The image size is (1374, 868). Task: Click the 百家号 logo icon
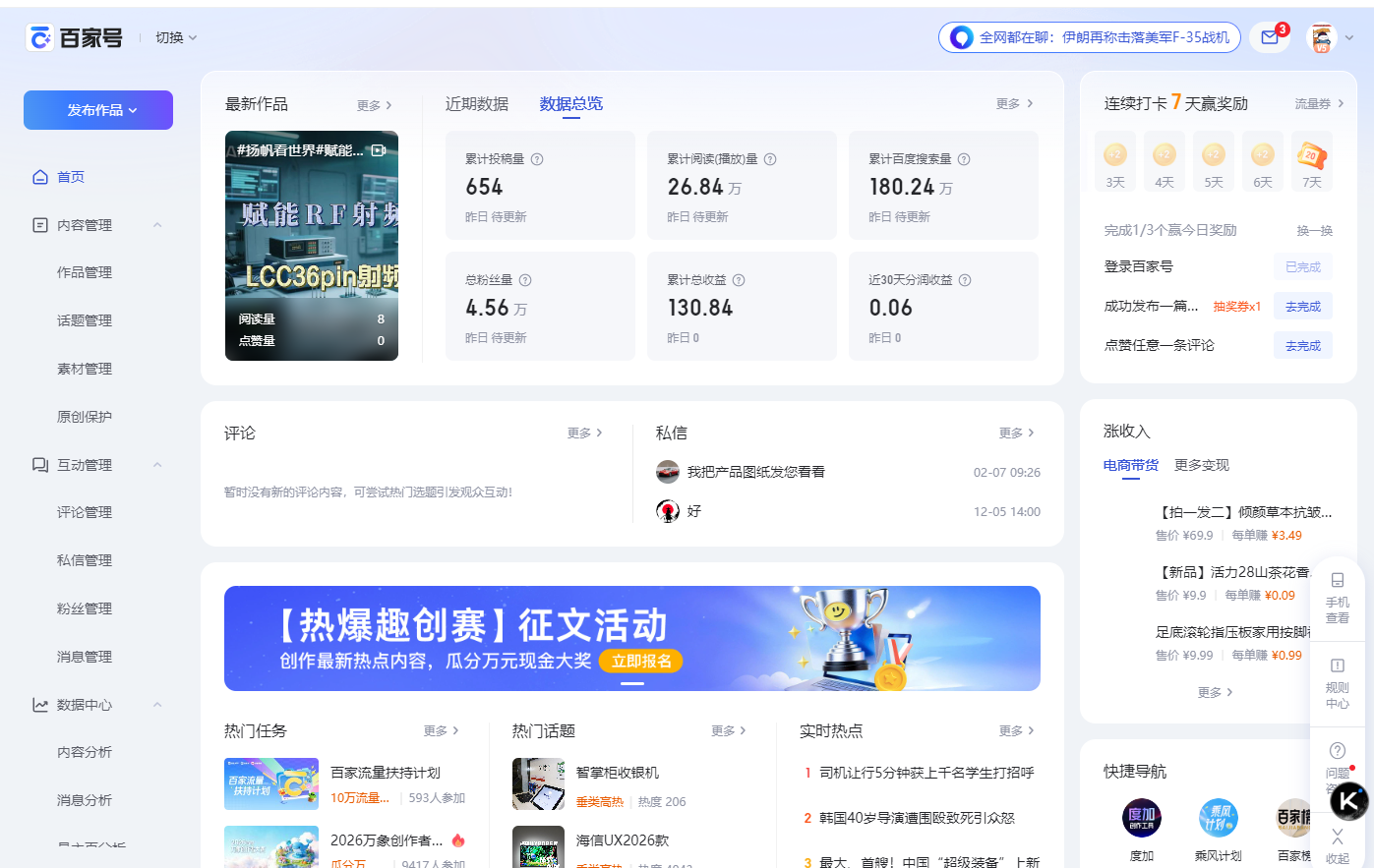pyautogui.click(x=39, y=37)
